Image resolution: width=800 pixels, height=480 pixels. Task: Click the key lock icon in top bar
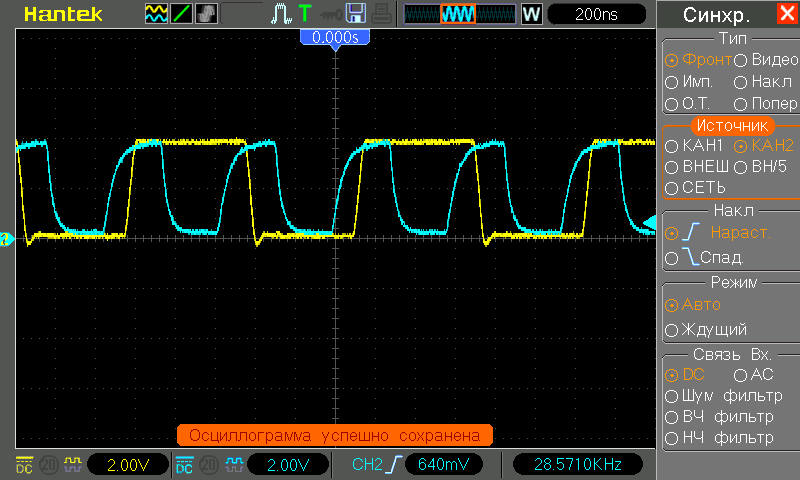(x=328, y=14)
